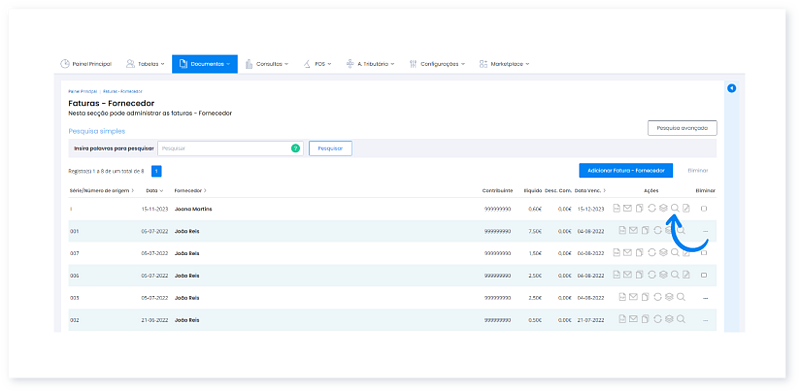The width and height of the screenshot is (800, 392).
Task: Click stacked layers icon for invoice 002
Action: pyautogui.click(x=669, y=319)
